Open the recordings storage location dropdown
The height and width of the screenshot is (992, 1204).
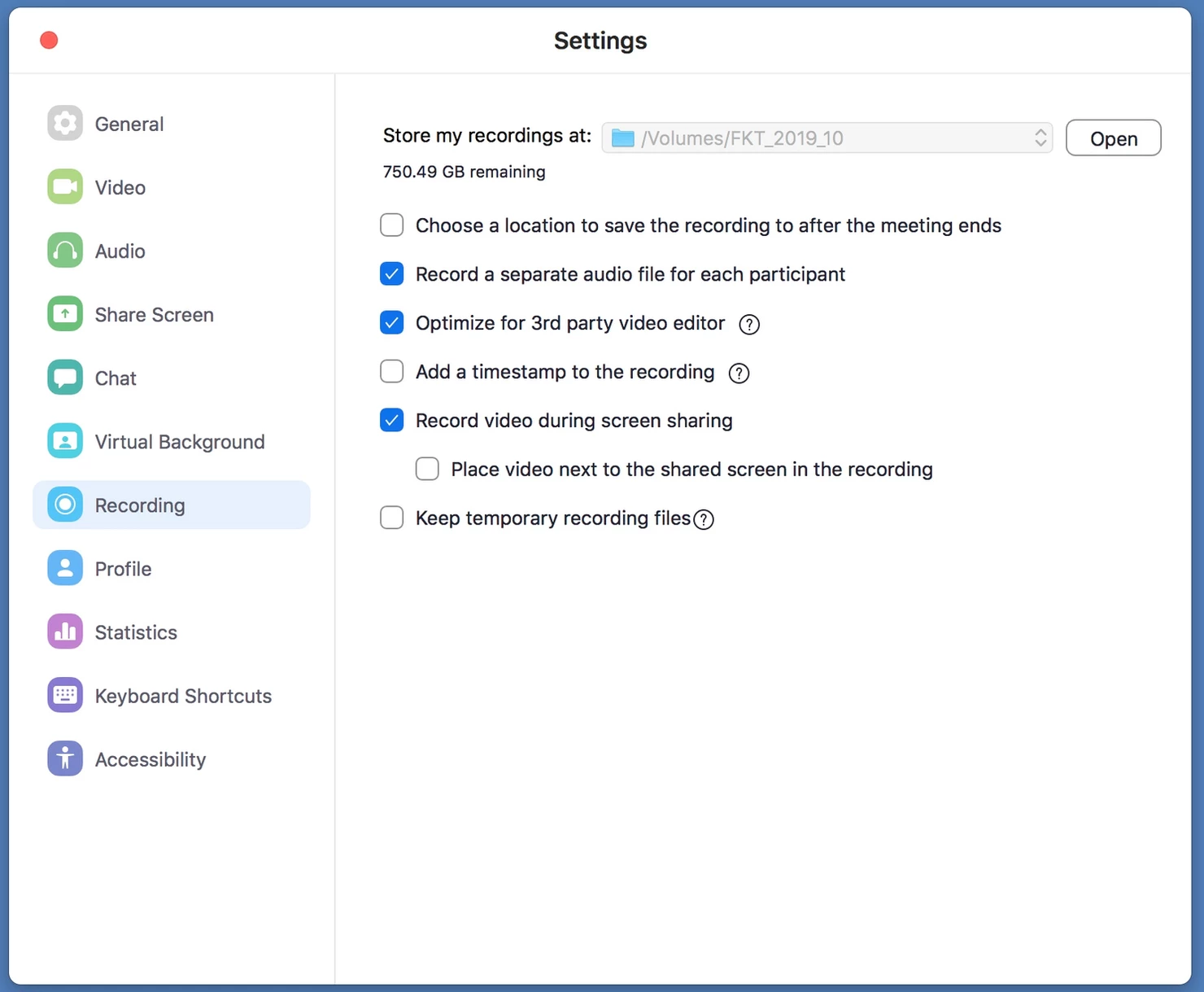827,138
